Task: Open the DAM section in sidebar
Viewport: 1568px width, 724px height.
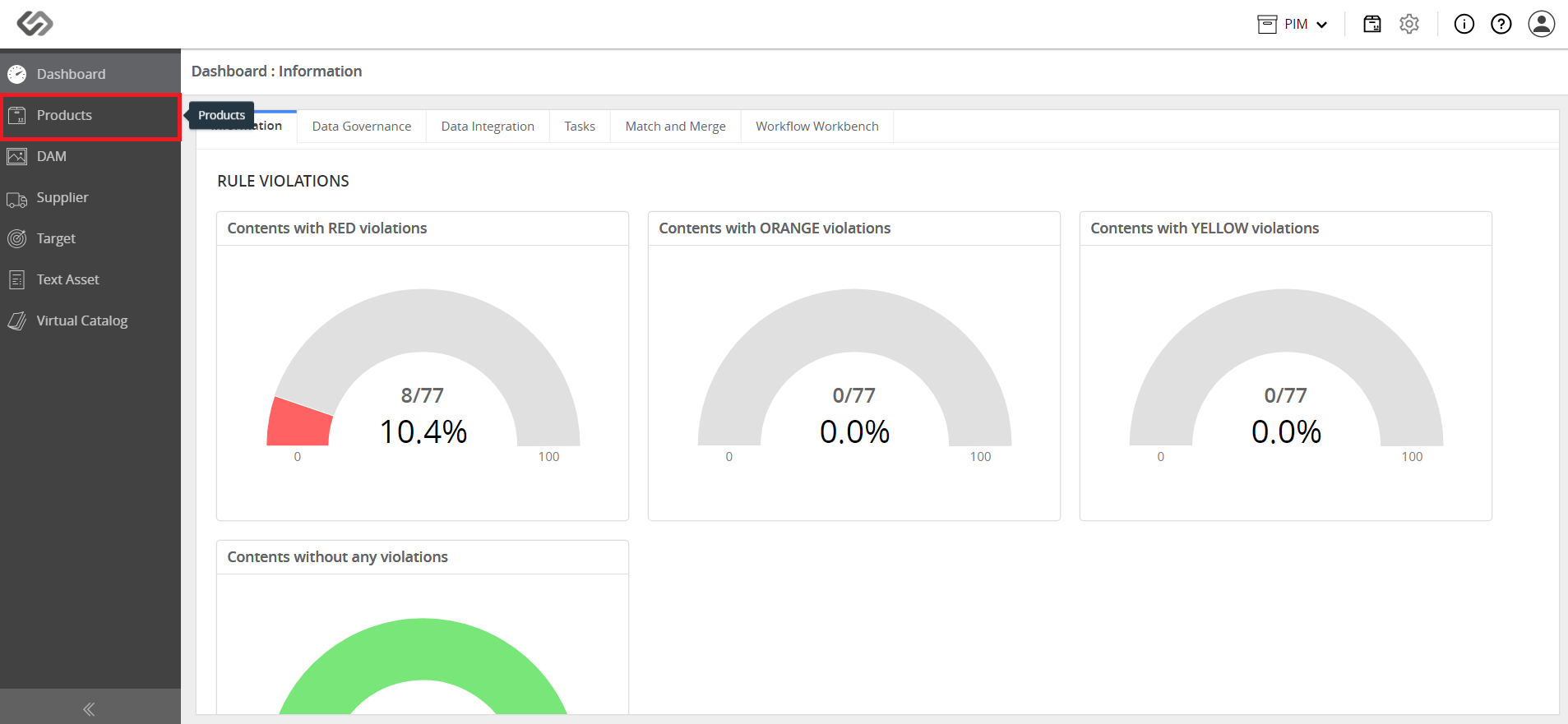Action: (x=90, y=156)
